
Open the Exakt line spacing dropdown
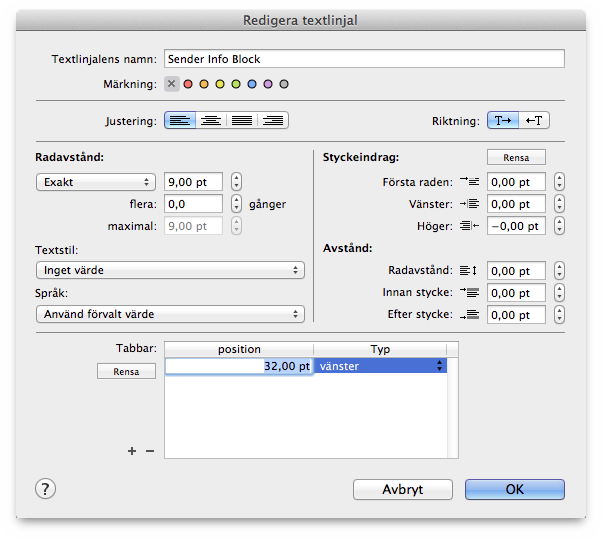tap(96, 182)
